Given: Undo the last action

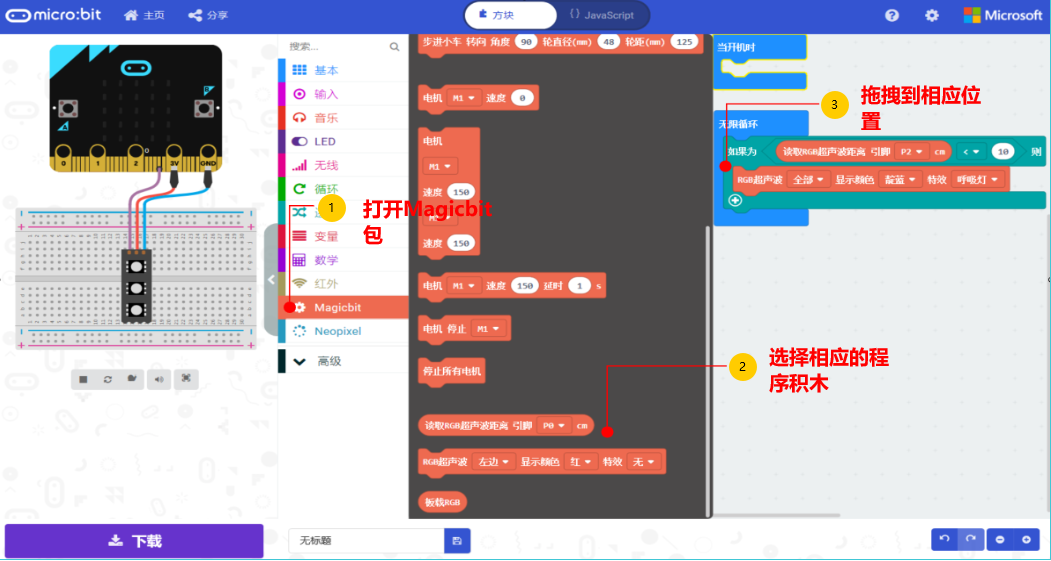Looking at the screenshot, I should 944,540.
